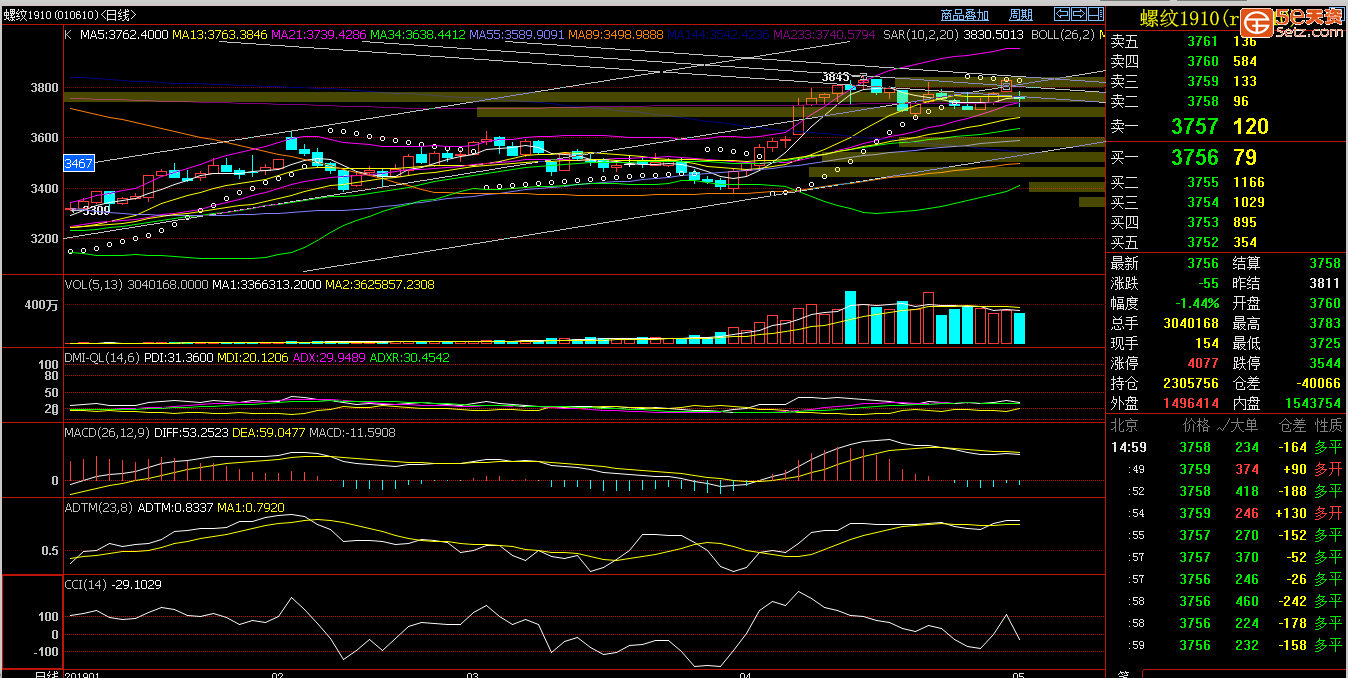Click the 卖五 3761 ask row
The width and height of the screenshot is (1348, 678).
pyautogui.click(x=1227, y=41)
